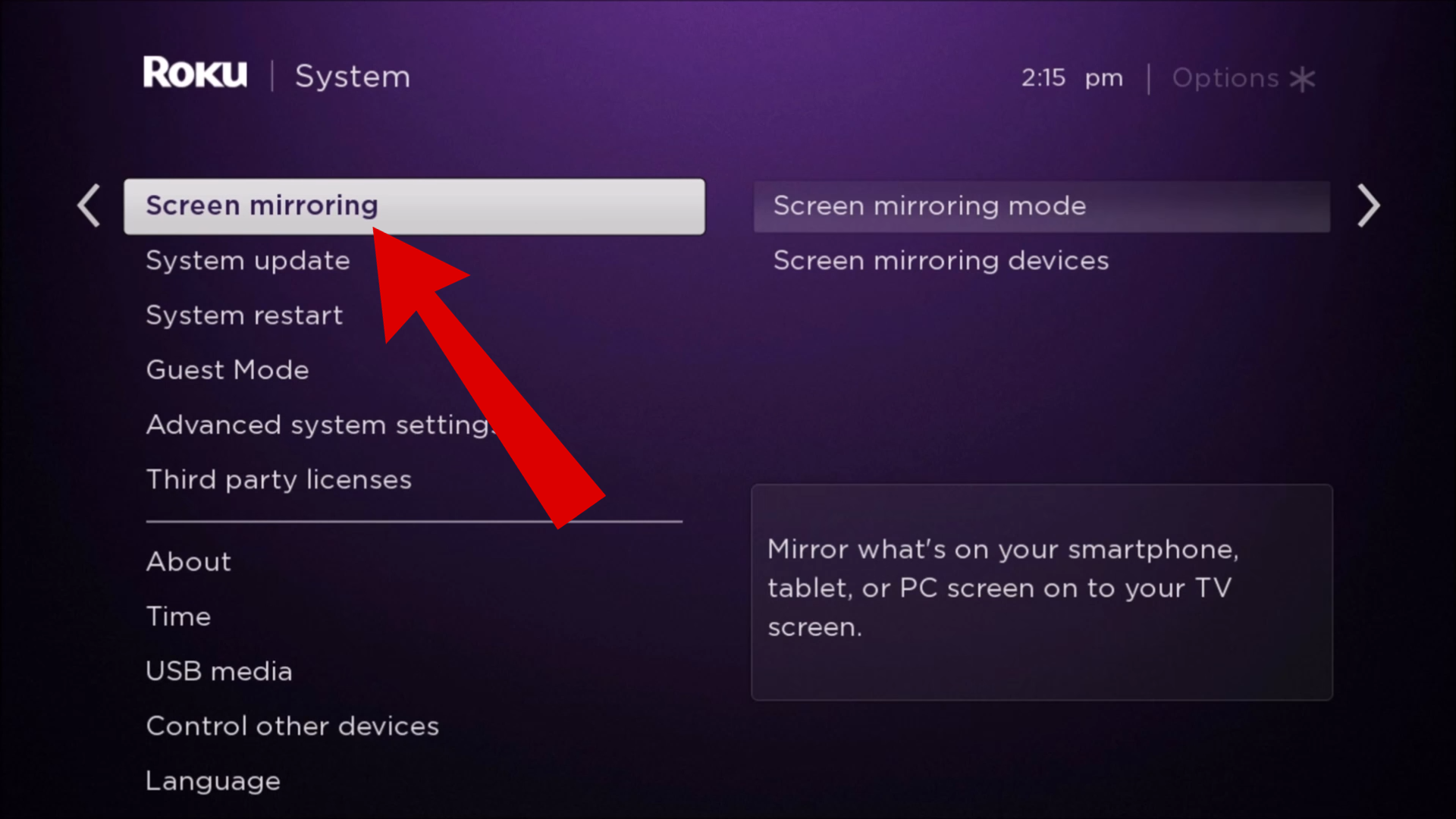Screen dimensions: 1456x819
Task: Go back with the left chevron arrow
Action: pyautogui.click(x=89, y=206)
